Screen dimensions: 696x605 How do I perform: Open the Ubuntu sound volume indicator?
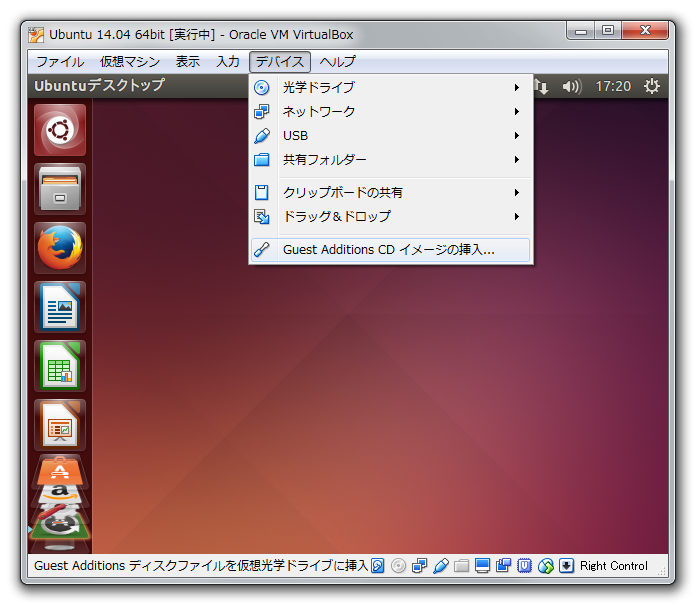[572, 86]
